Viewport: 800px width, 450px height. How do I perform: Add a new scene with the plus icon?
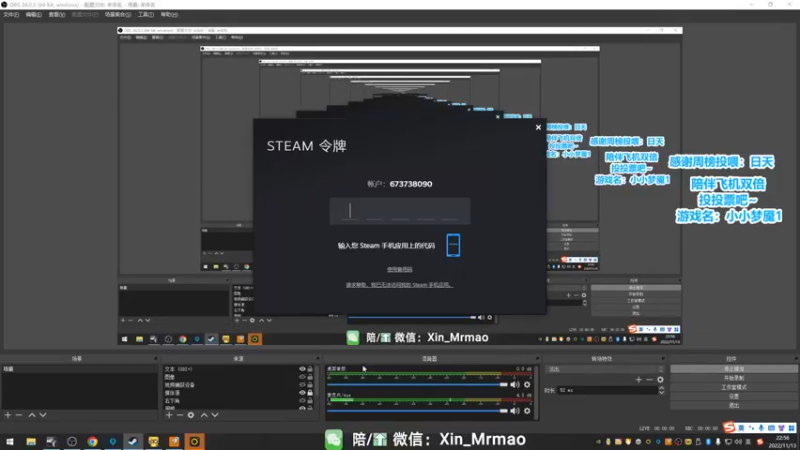[8, 415]
